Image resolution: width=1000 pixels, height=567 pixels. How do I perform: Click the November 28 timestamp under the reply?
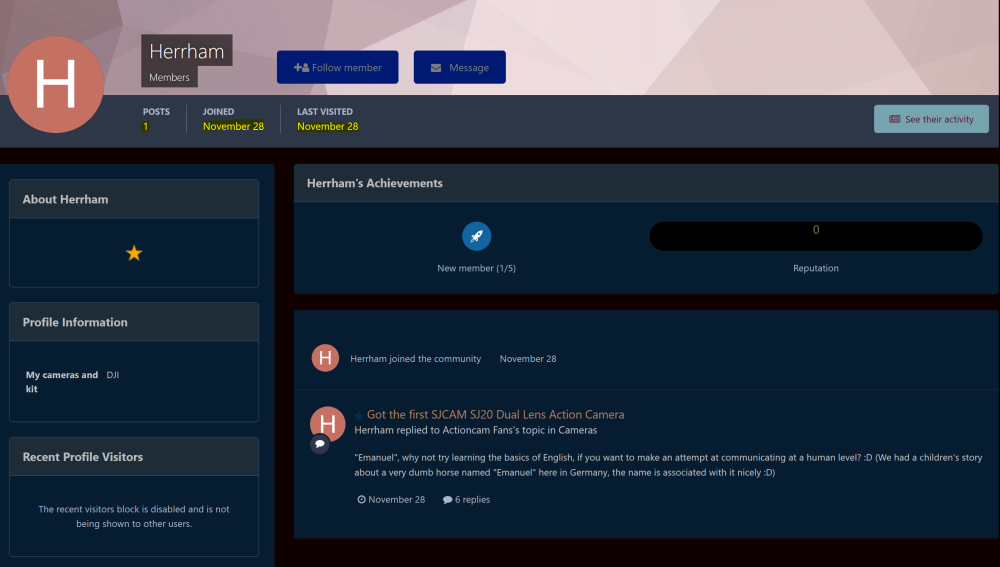click(x=396, y=499)
